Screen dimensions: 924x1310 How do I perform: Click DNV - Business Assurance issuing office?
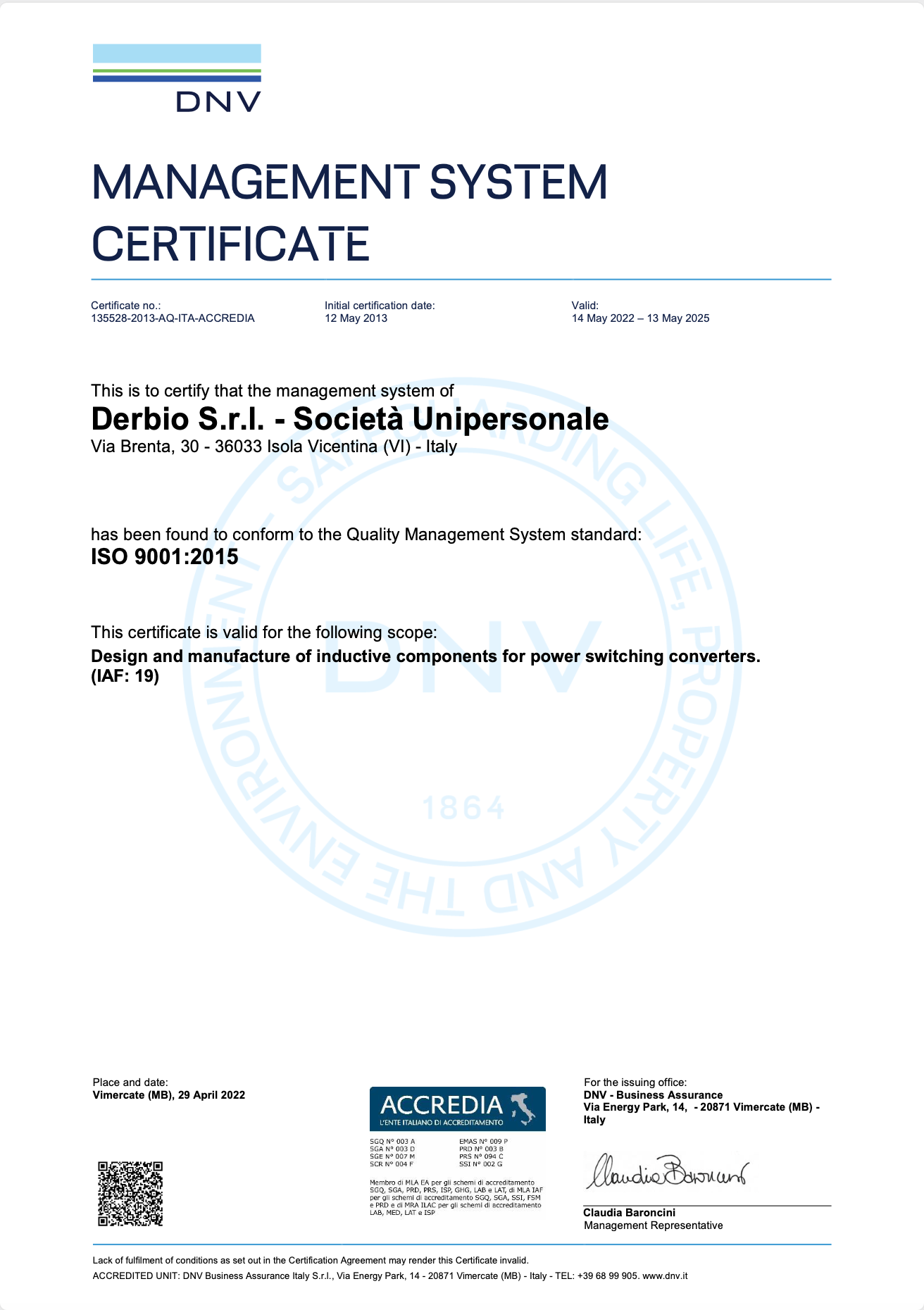click(x=653, y=1095)
